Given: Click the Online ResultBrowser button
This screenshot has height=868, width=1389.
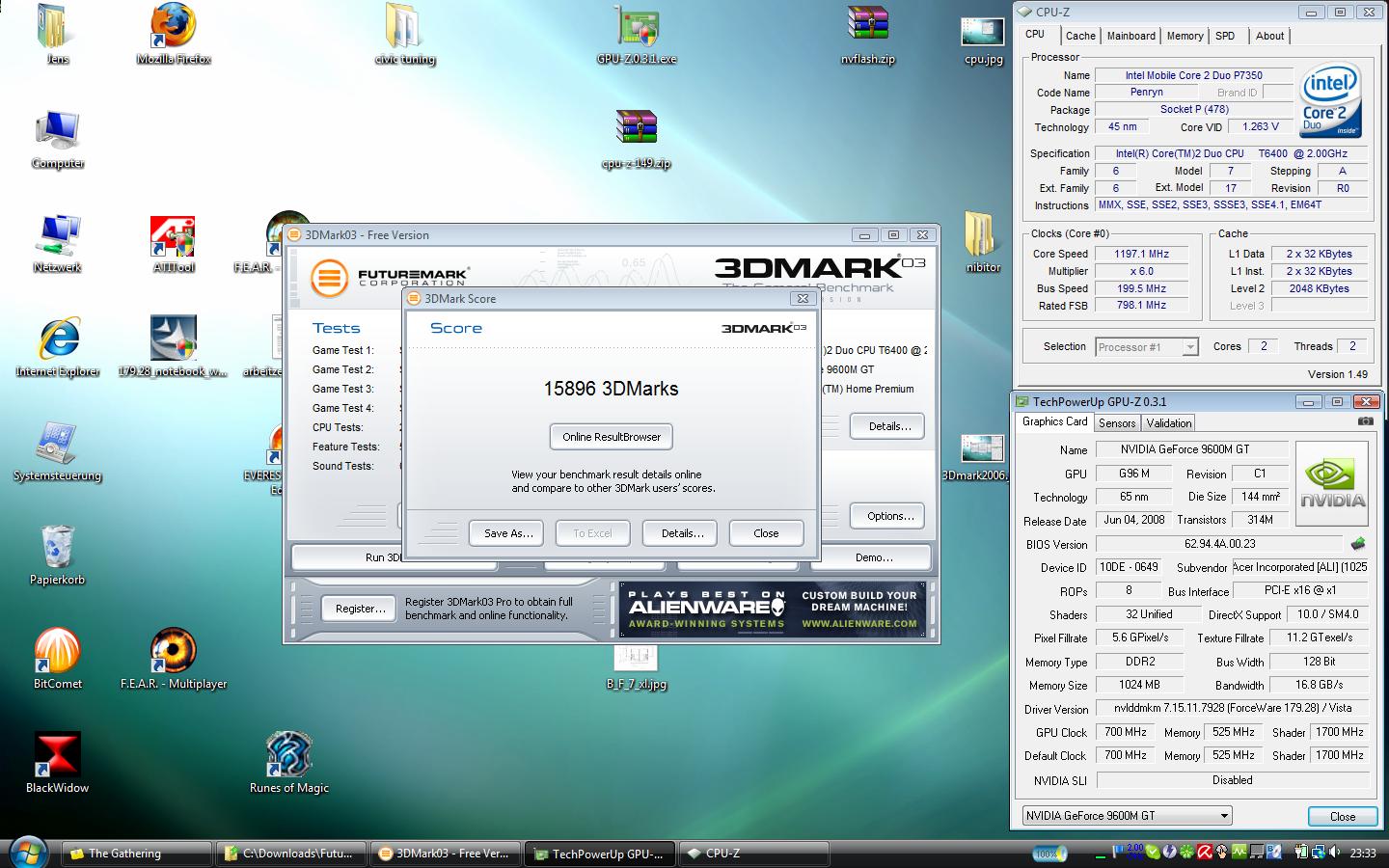Looking at the screenshot, I should 612,437.
